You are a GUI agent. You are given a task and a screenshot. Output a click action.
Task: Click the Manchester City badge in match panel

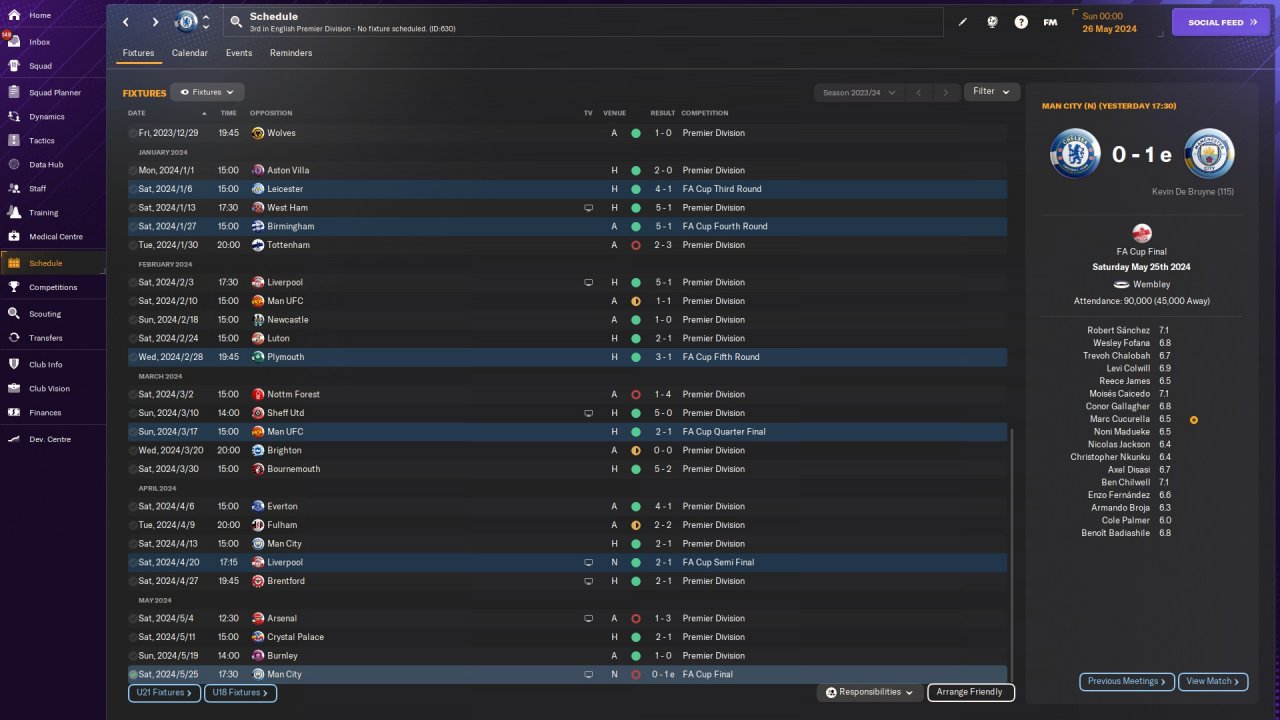(x=1209, y=154)
